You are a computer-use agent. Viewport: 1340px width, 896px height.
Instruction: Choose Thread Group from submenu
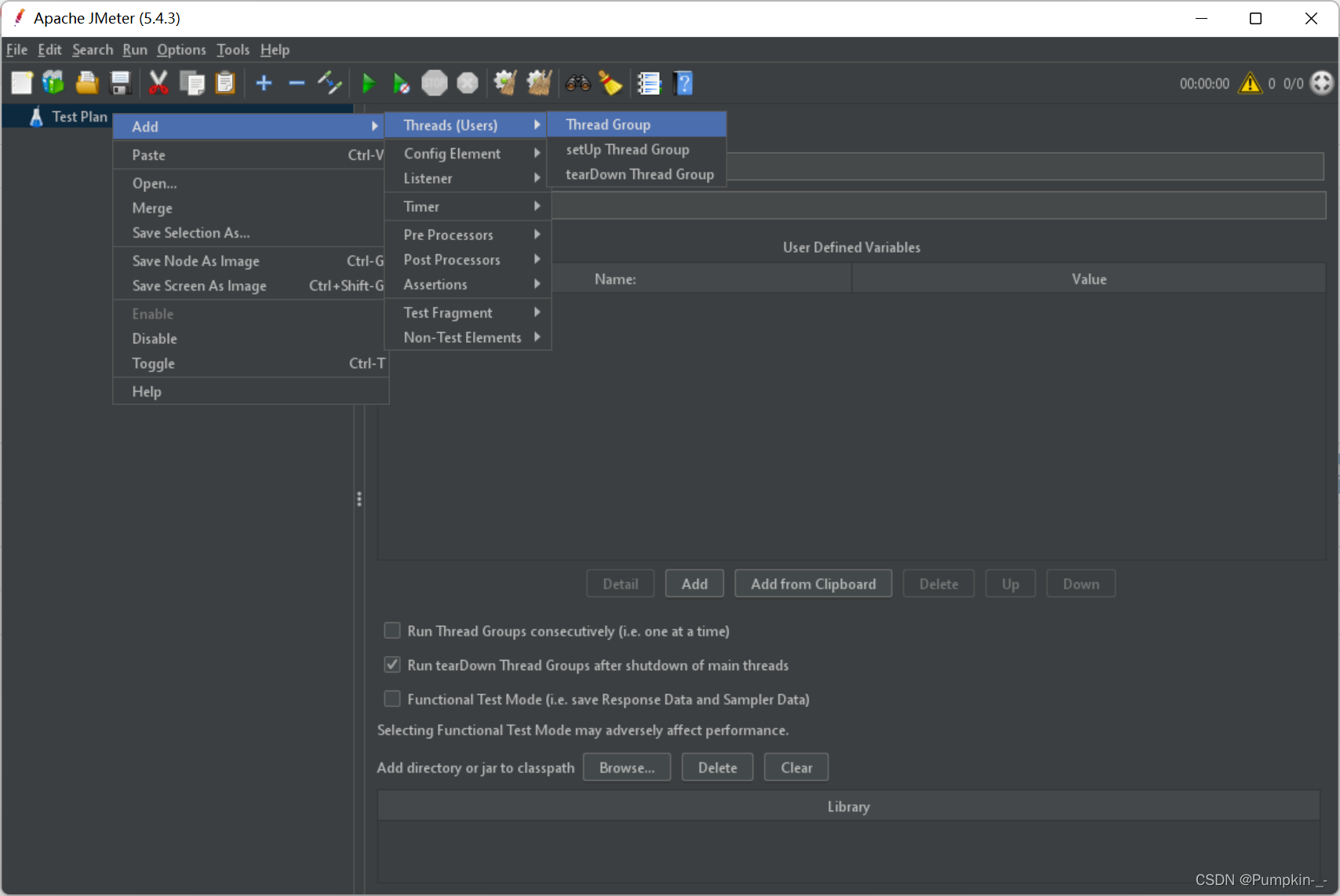point(636,125)
